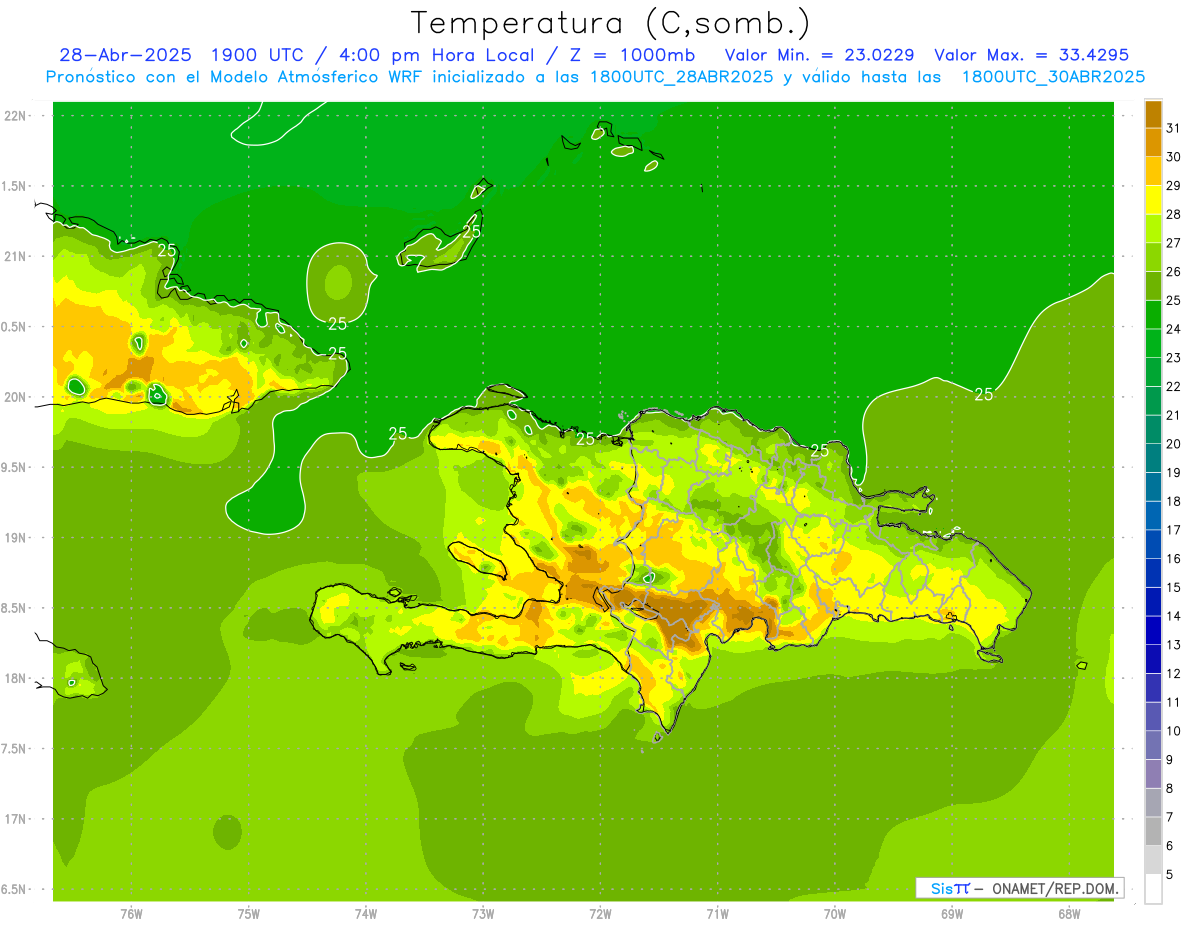Click the '75W' longitude axis label

249,914
